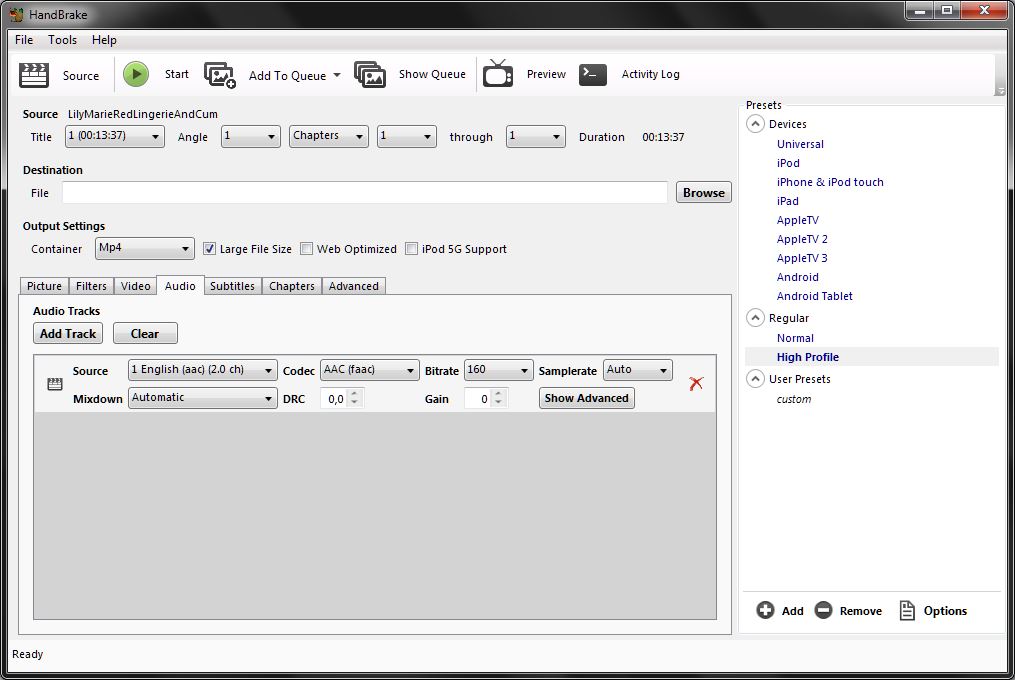Switch to the Subtitles tab
Viewport: 1015px width, 680px height.
click(232, 286)
